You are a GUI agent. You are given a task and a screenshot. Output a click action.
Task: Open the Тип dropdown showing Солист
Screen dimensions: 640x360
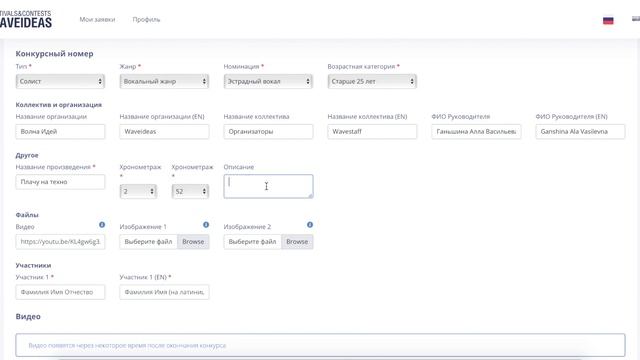60,81
